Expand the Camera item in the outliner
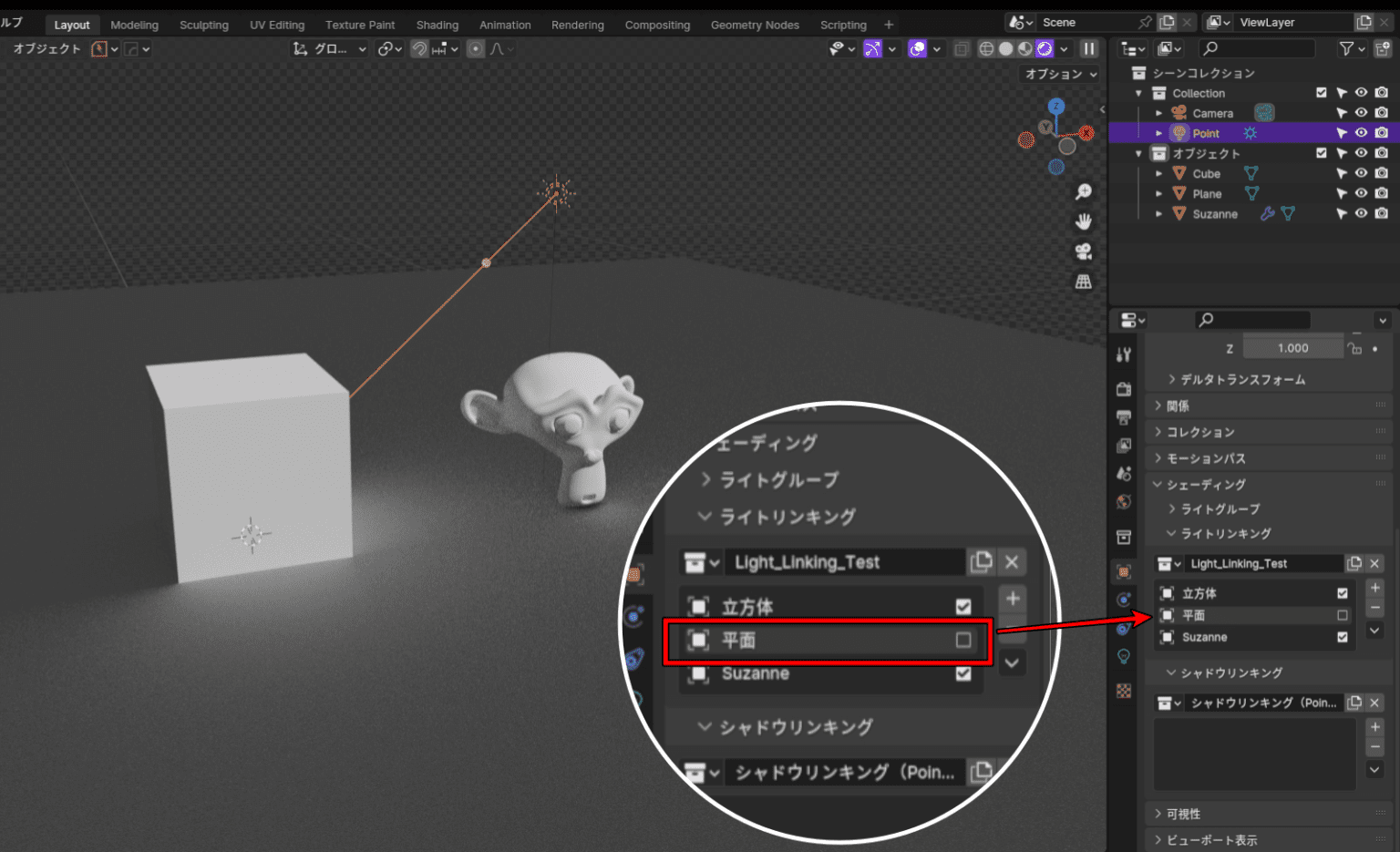 1158,112
